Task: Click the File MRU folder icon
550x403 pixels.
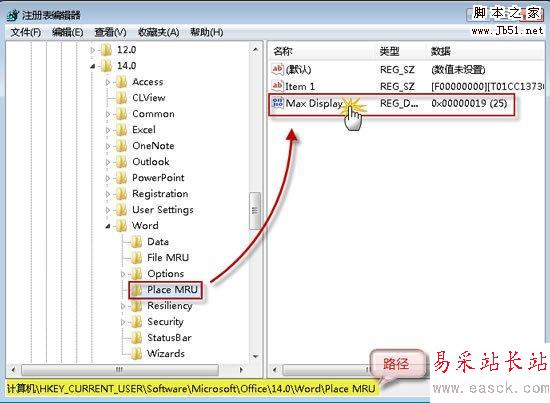Action: point(136,258)
